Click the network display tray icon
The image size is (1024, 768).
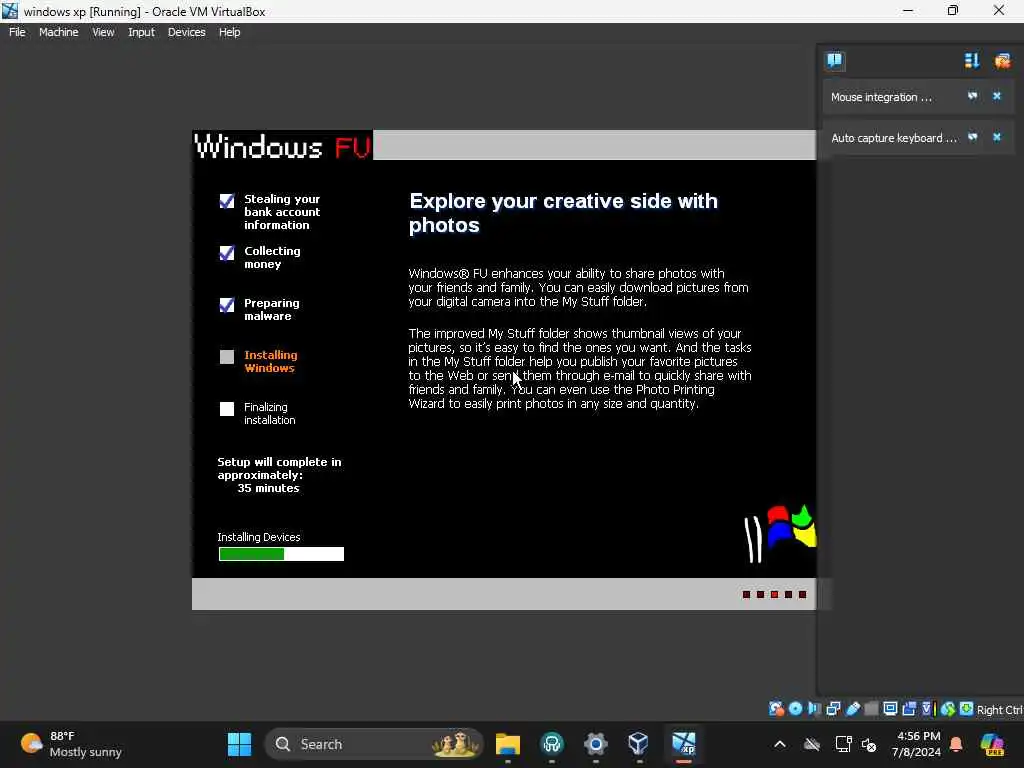click(x=843, y=744)
